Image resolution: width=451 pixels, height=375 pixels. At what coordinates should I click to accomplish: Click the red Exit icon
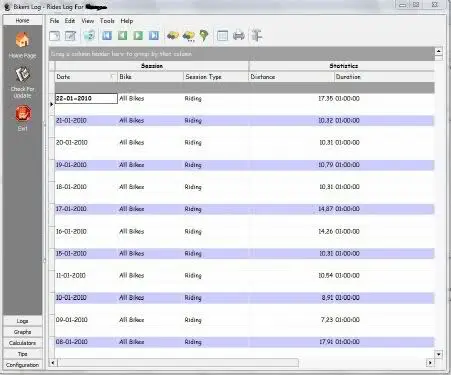coord(23,114)
